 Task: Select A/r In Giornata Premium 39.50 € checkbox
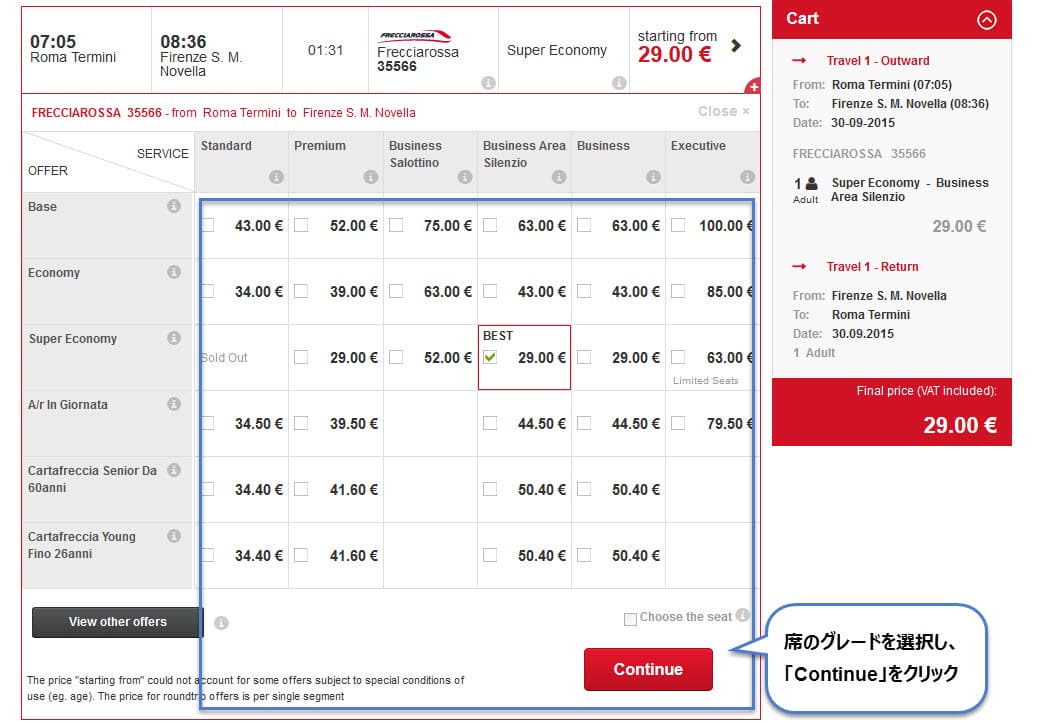coord(301,423)
